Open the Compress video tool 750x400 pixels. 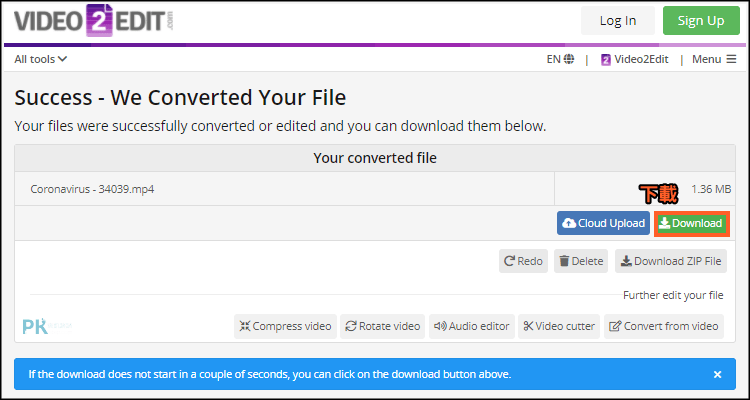(286, 326)
